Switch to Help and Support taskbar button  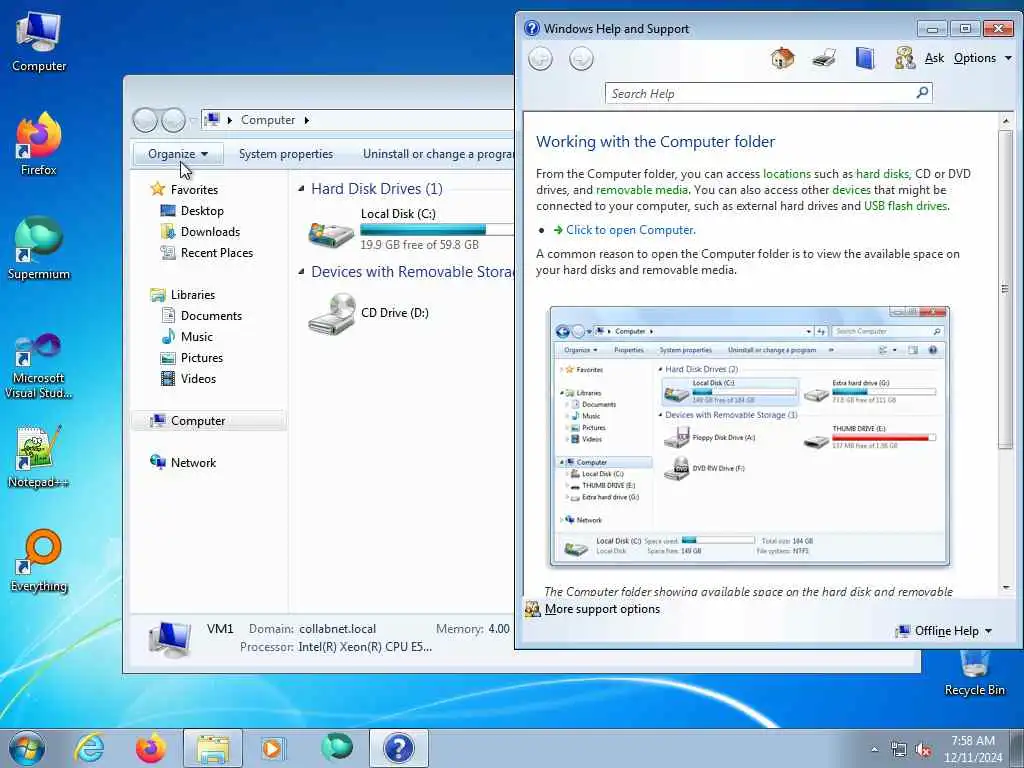[399, 748]
